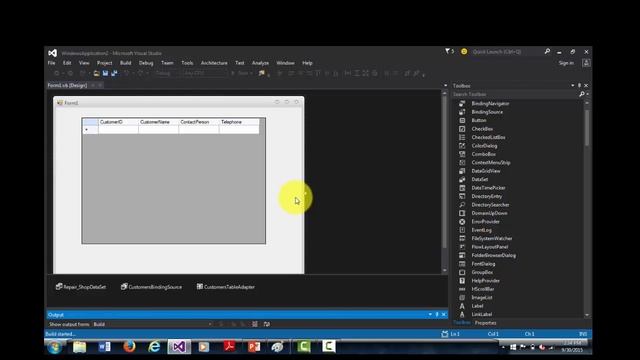
Task: Open the notifications flag icon
Action: [449, 51]
